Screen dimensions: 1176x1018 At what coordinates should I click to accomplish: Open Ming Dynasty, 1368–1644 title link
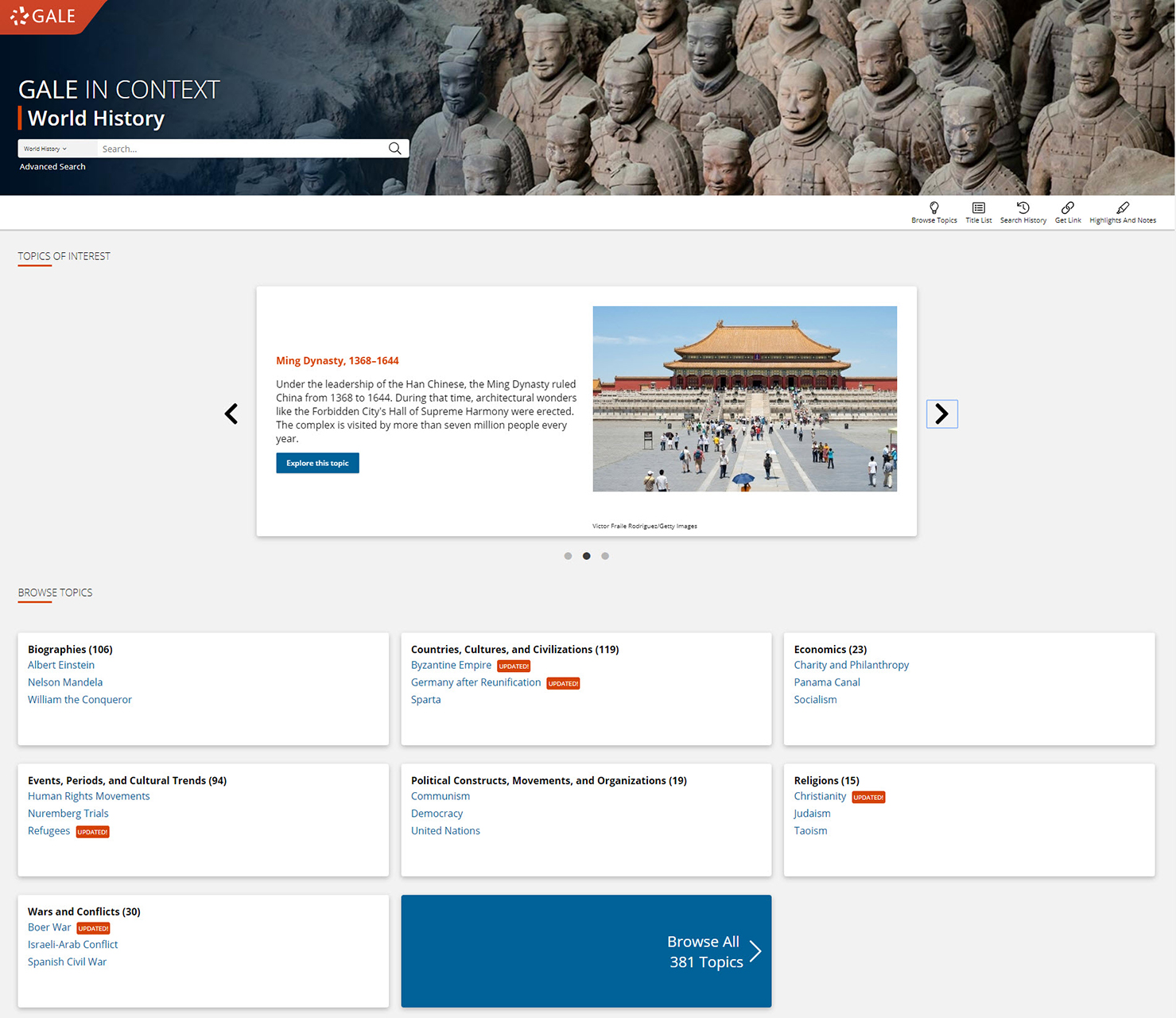click(337, 360)
